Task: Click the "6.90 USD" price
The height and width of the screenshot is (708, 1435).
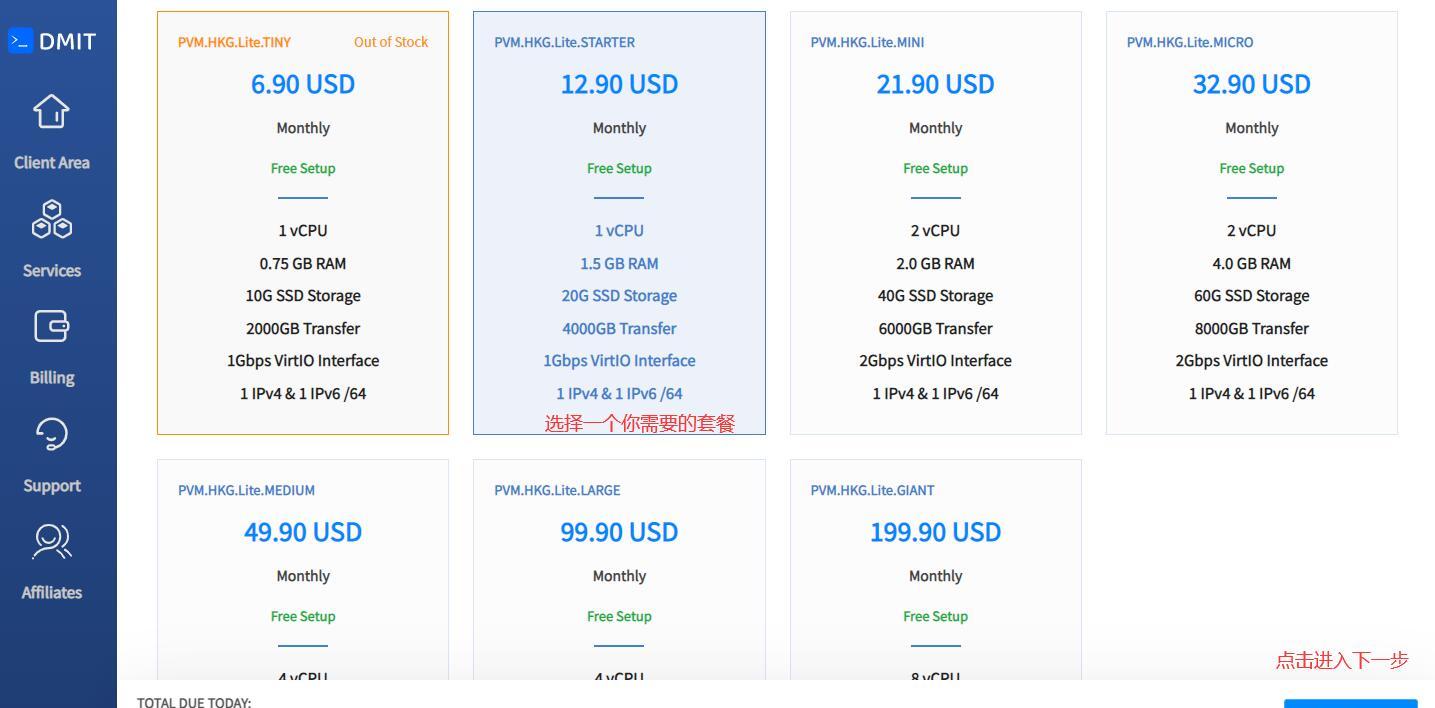Action: coord(303,84)
